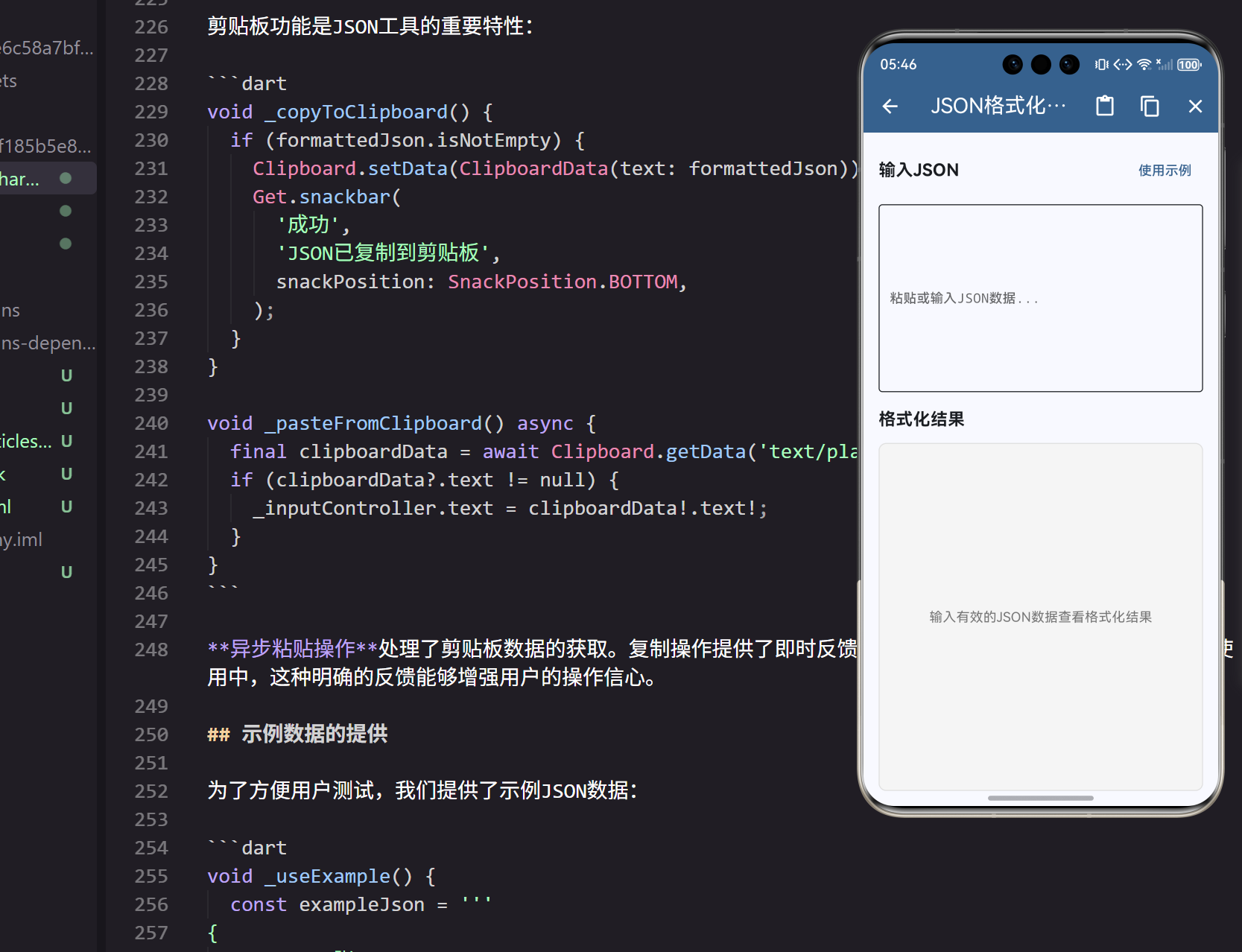Click the _pasteFromClipboard function name
The width and height of the screenshot is (1242, 952).
click(x=373, y=423)
